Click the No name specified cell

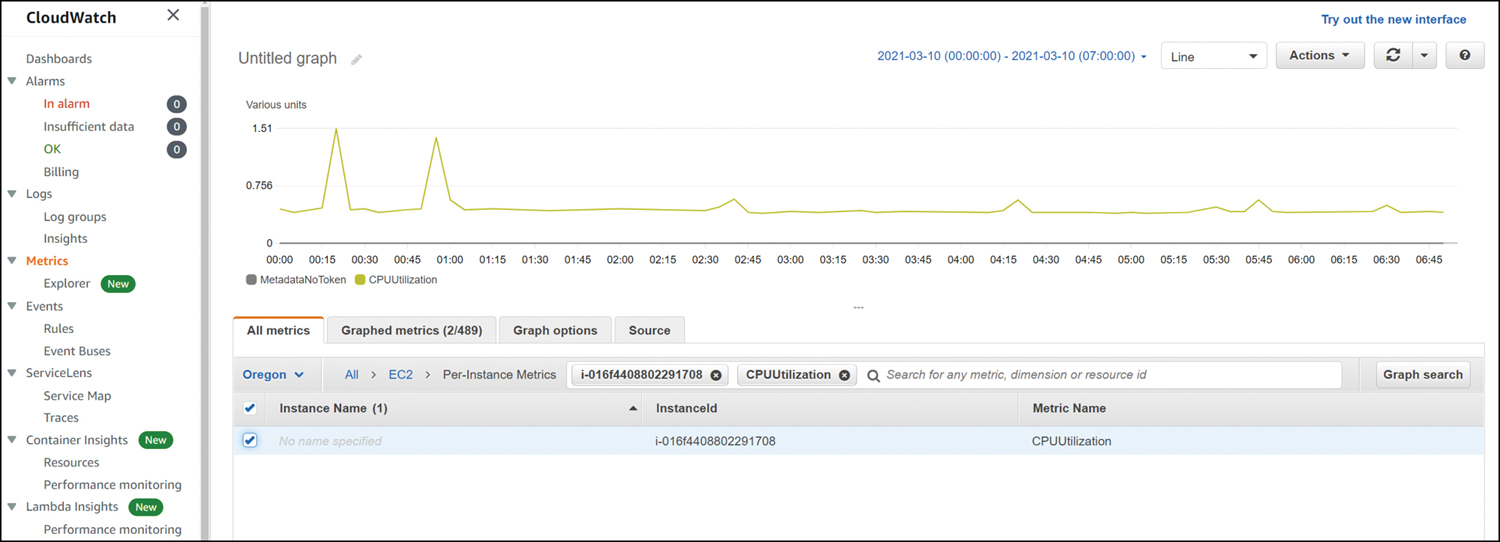330,441
